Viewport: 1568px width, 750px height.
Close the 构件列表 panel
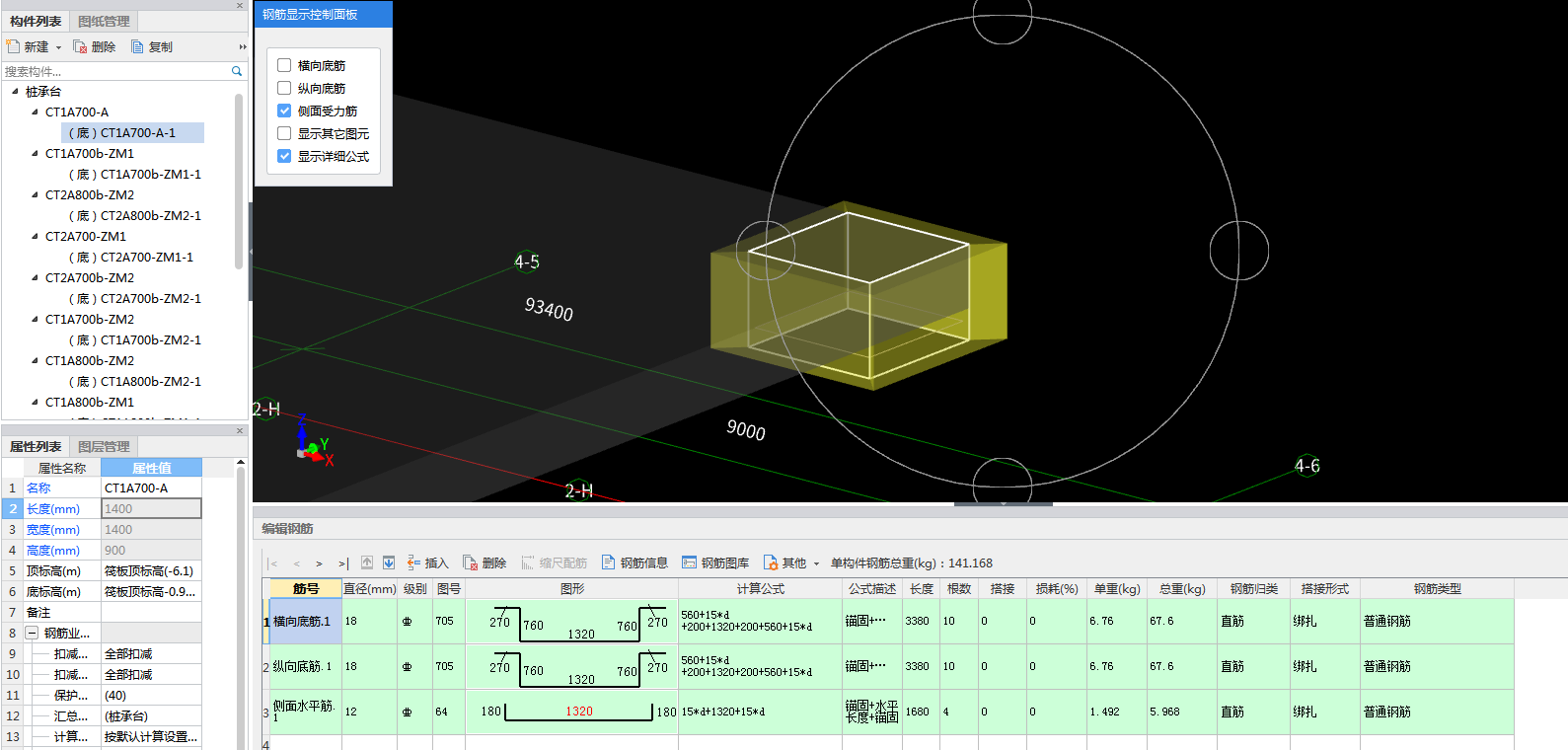coord(240,6)
